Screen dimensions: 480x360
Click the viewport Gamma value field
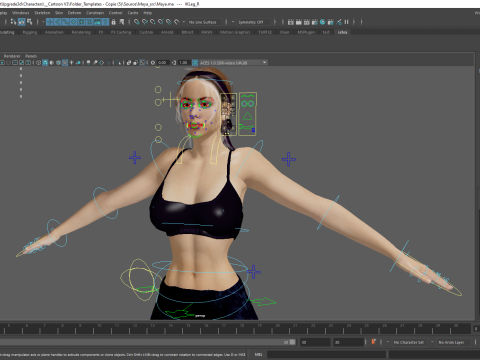(x=183, y=63)
